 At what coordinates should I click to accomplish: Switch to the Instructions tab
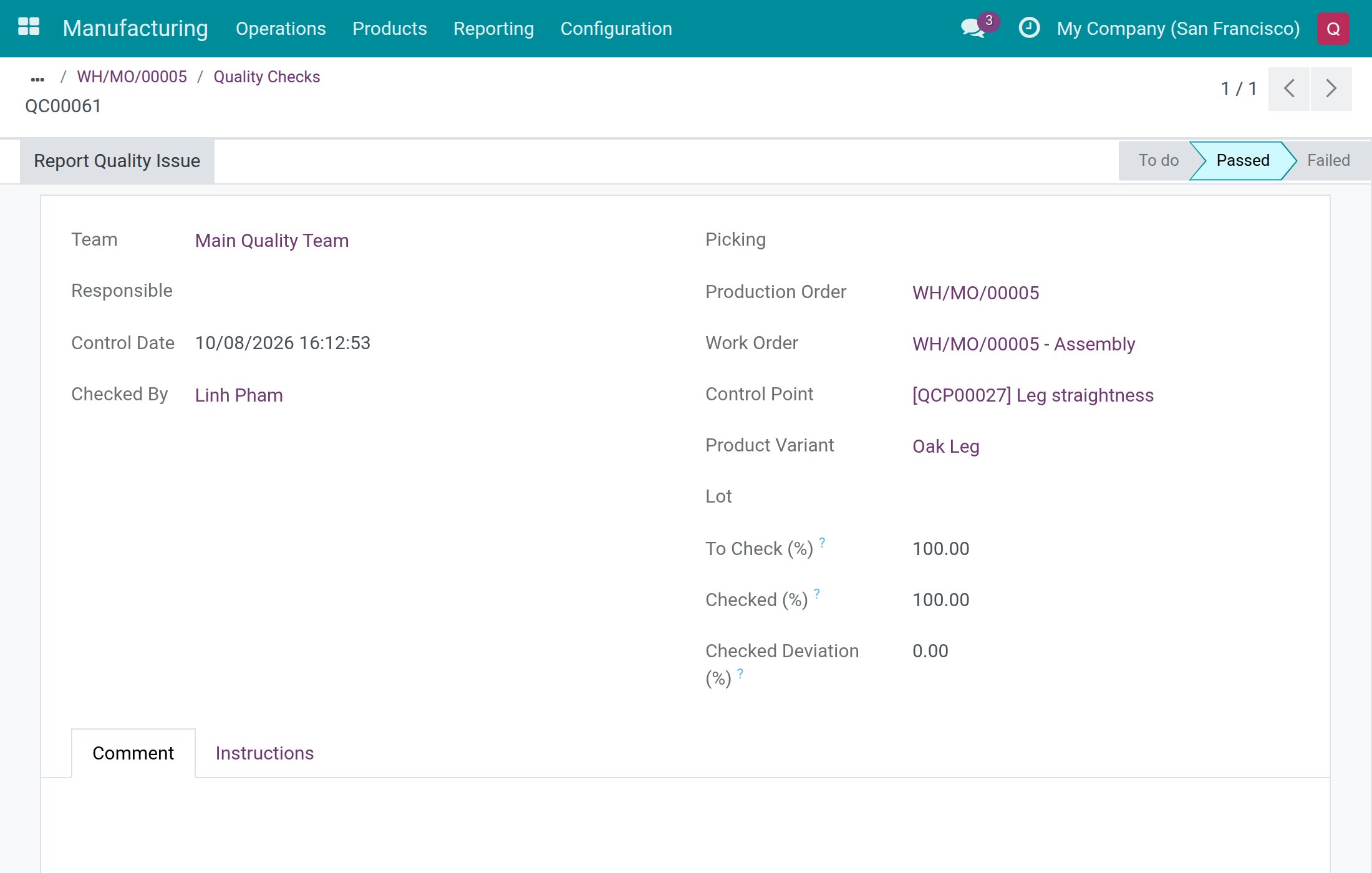264,753
